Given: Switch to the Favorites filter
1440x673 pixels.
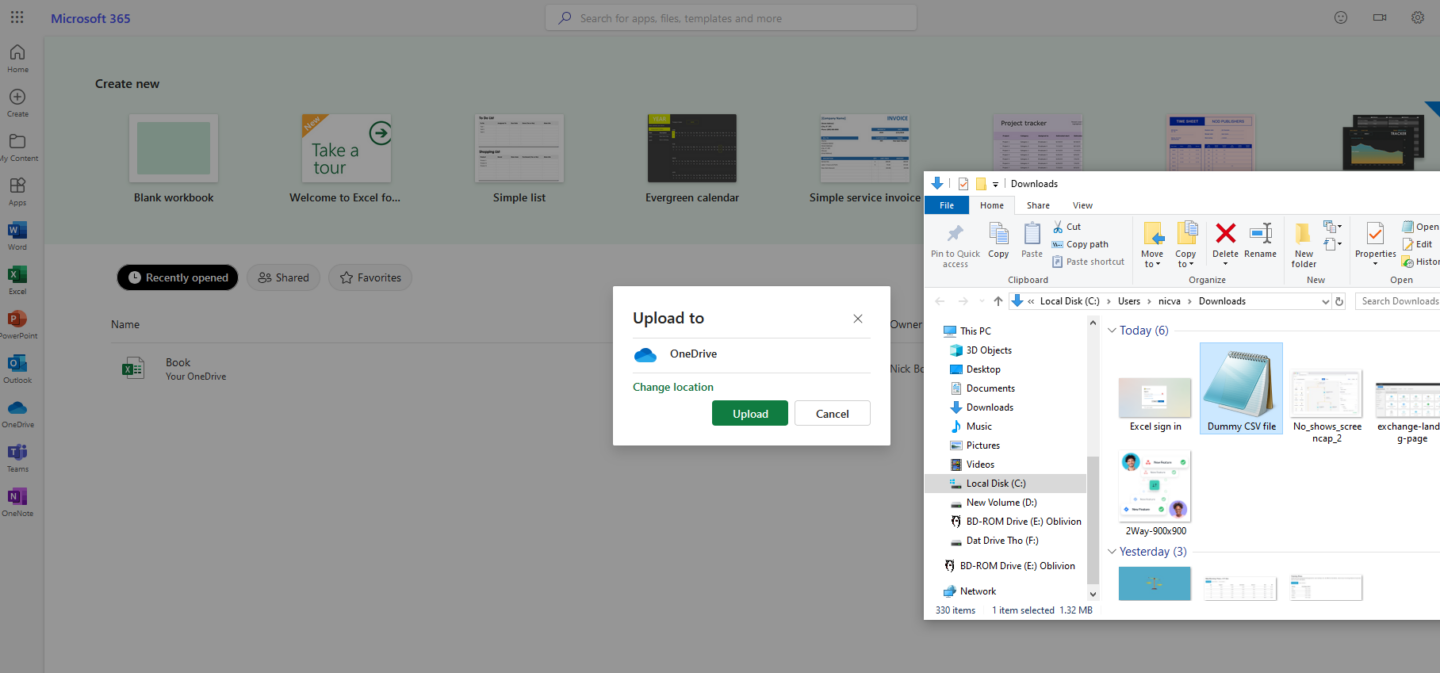Looking at the screenshot, I should (369, 277).
